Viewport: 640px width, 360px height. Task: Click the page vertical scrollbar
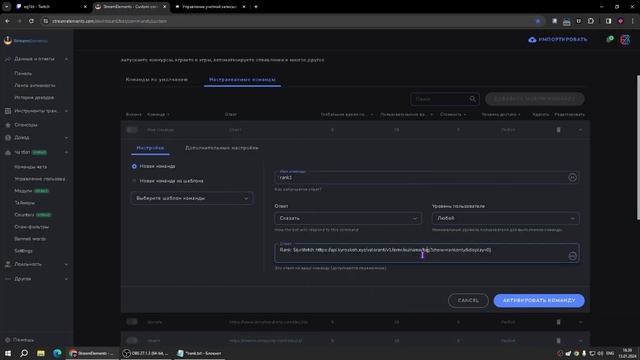click(x=638, y=148)
